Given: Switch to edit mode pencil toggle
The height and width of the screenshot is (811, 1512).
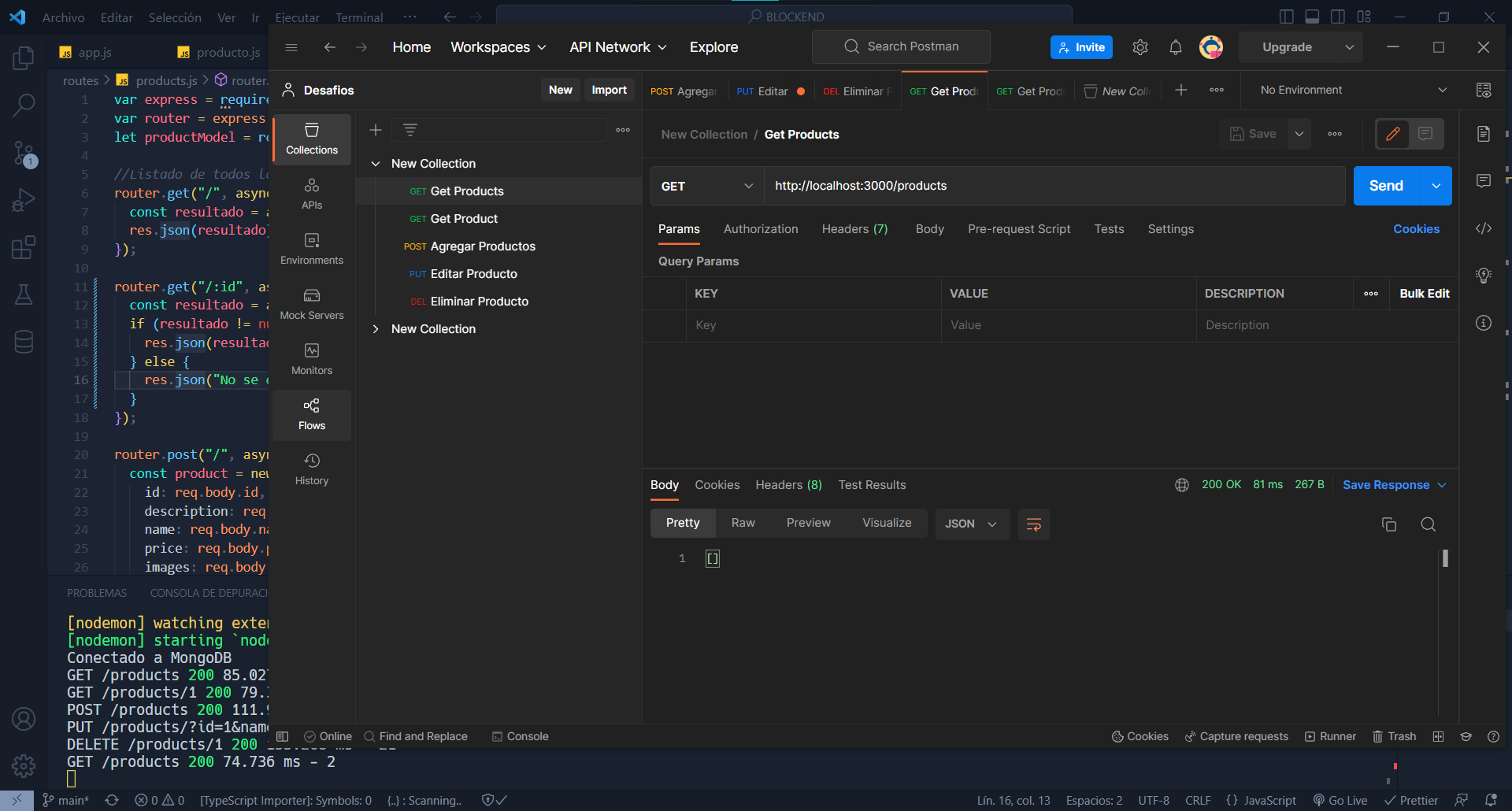Looking at the screenshot, I should pos(1393,134).
